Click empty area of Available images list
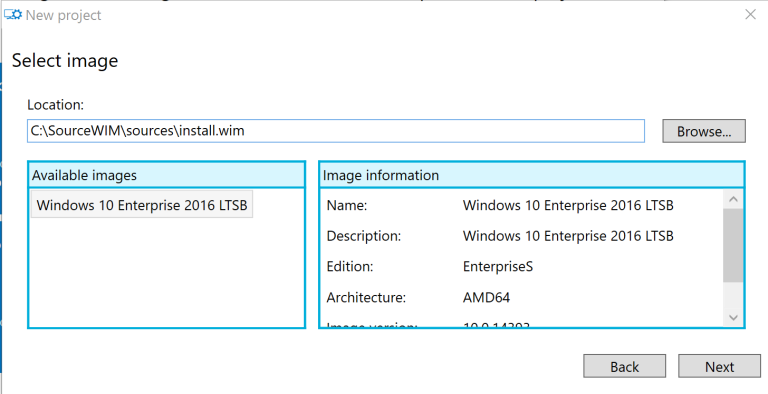This screenshot has width=768, height=394. pyautogui.click(x=167, y=274)
